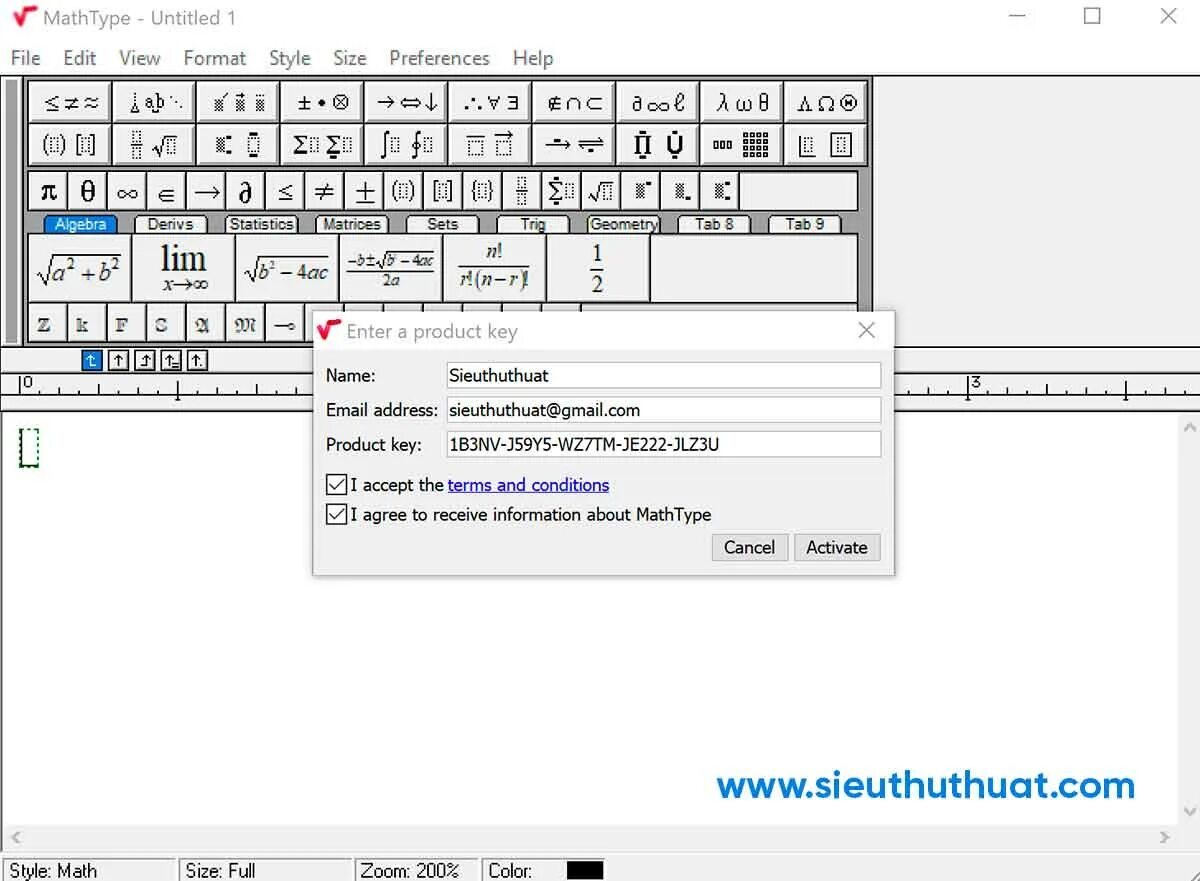Uncheck I accept the terms and conditions
The height and width of the screenshot is (881, 1200).
[x=336, y=485]
